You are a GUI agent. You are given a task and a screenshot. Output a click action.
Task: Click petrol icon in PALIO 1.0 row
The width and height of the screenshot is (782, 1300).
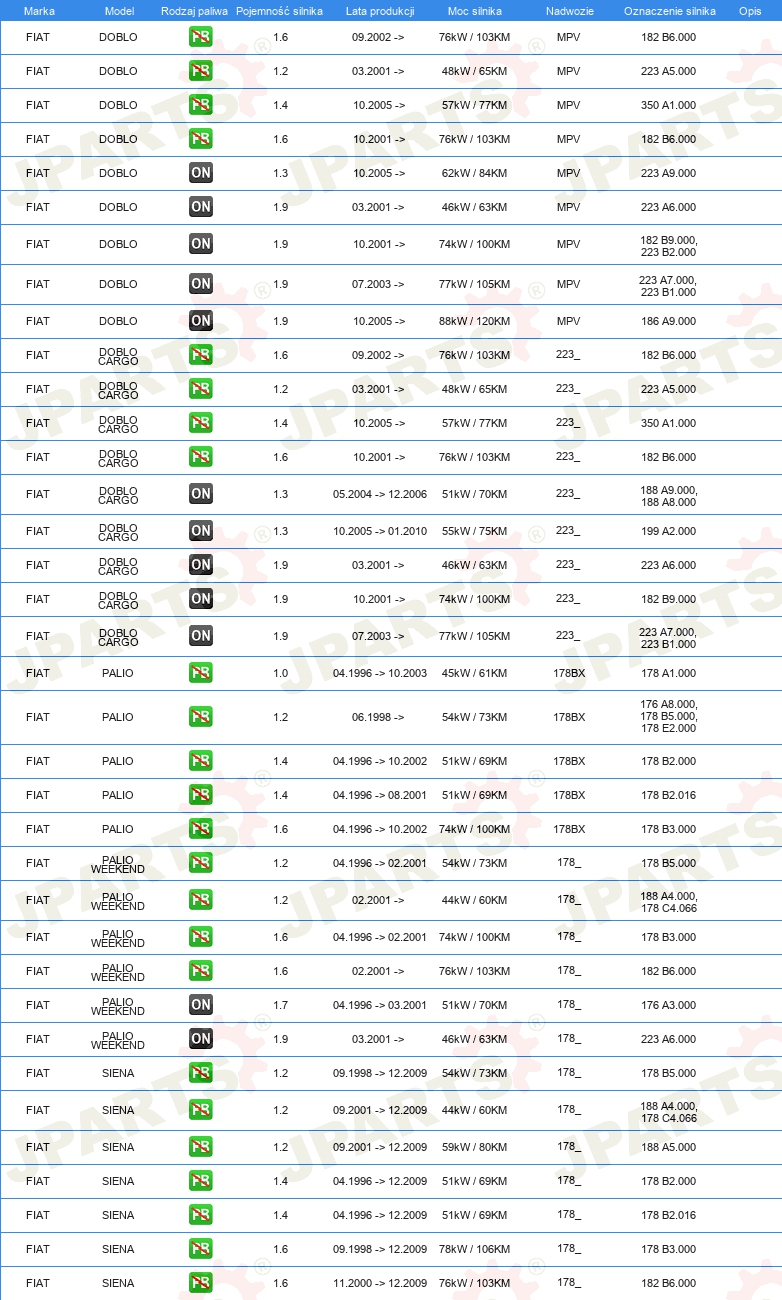click(x=201, y=673)
